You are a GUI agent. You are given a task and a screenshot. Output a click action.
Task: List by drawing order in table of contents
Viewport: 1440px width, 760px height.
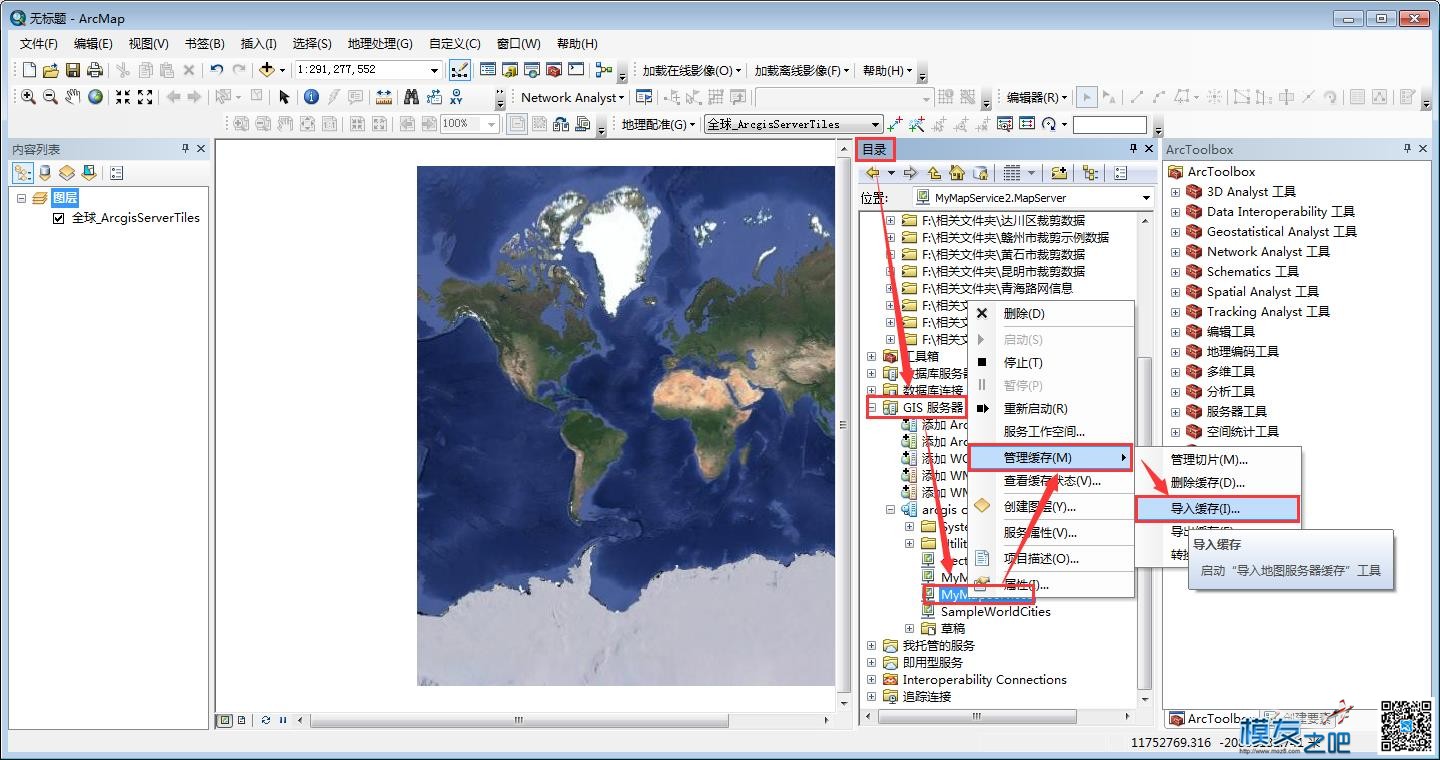pyautogui.click(x=22, y=173)
